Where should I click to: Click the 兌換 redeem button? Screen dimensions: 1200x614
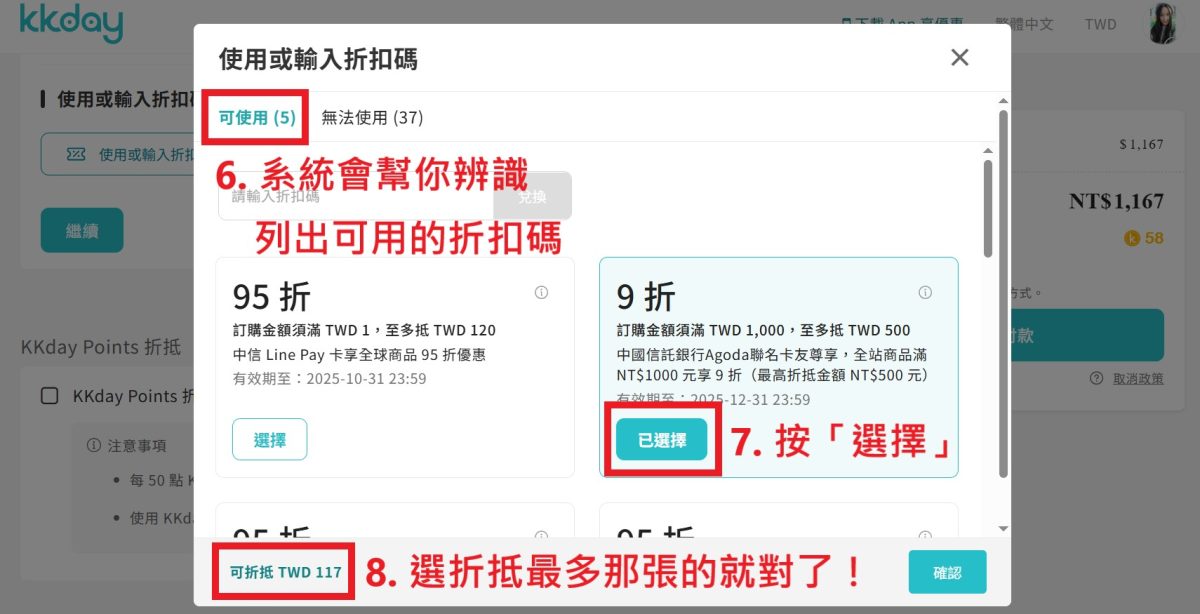[x=532, y=197]
